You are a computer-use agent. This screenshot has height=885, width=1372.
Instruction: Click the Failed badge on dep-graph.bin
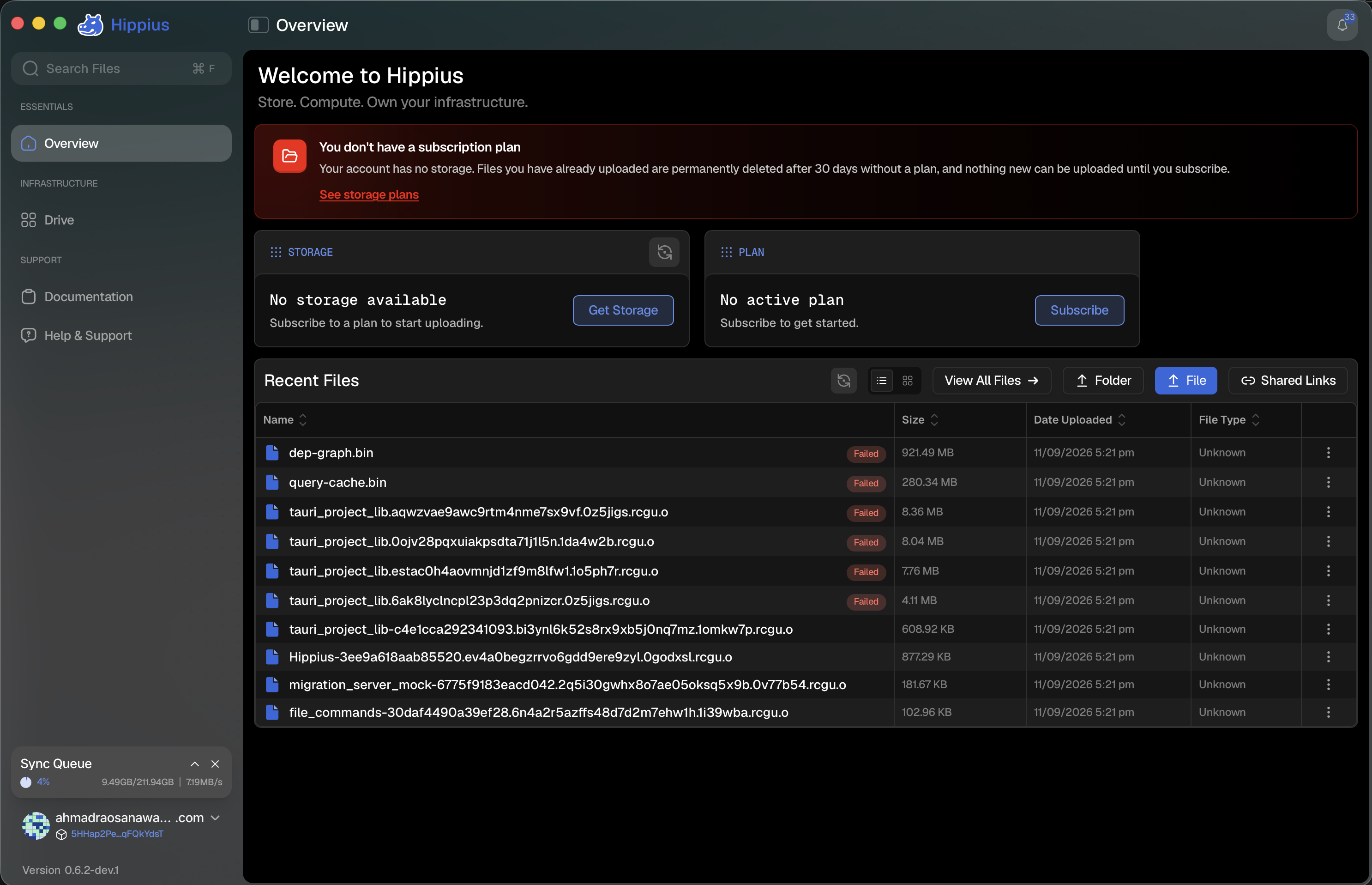coord(866,454)
